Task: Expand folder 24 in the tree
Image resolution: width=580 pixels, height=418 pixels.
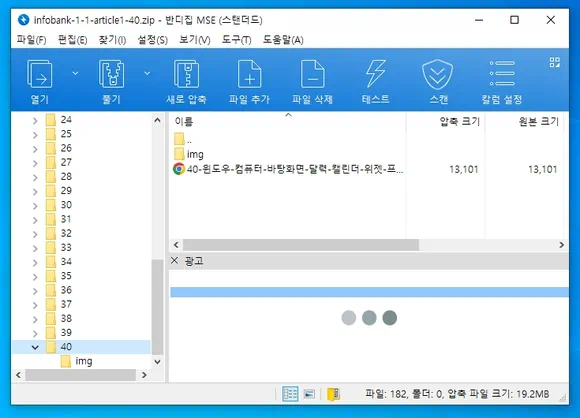Action: (x=35, y=120)
